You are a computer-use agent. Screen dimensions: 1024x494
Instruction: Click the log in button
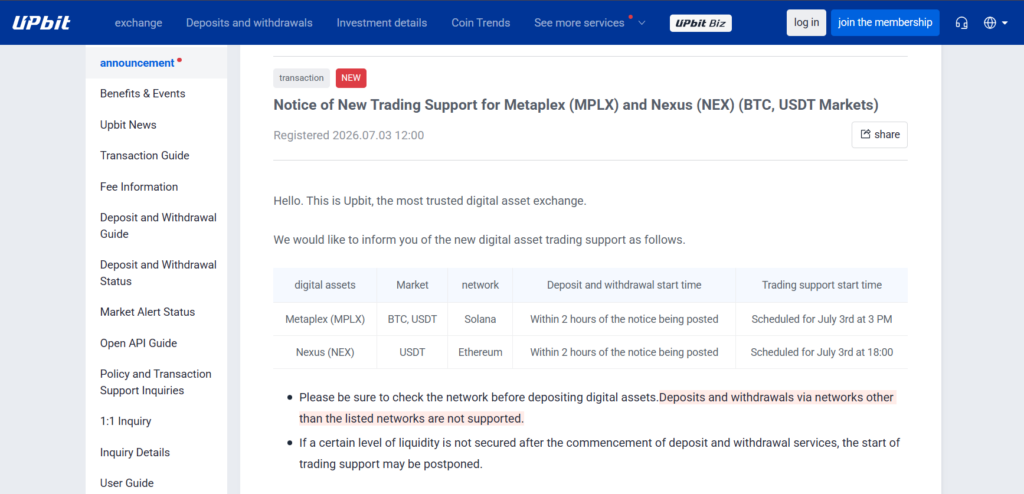tap(806, 23)
